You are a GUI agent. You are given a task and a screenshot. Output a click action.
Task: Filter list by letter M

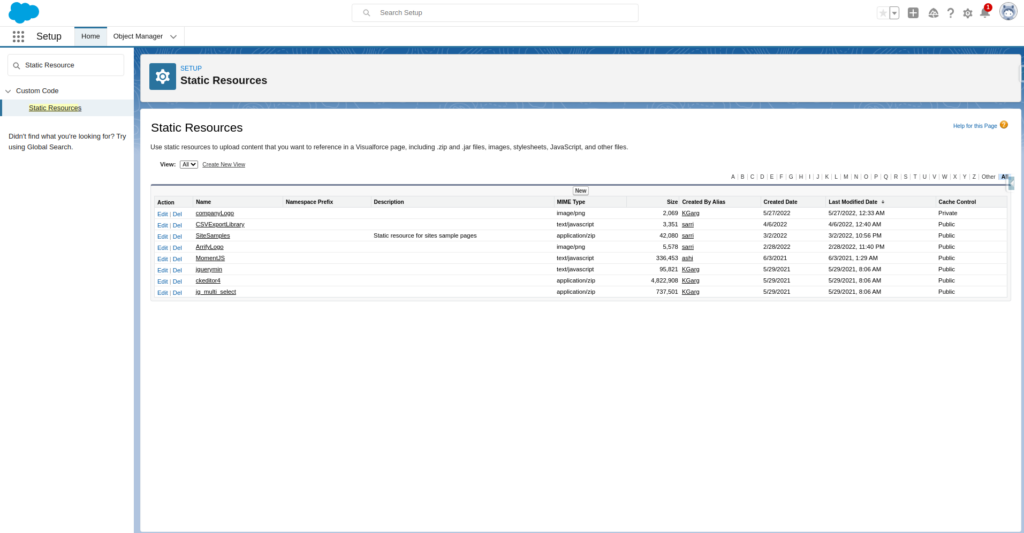click(x=846, y=177)
